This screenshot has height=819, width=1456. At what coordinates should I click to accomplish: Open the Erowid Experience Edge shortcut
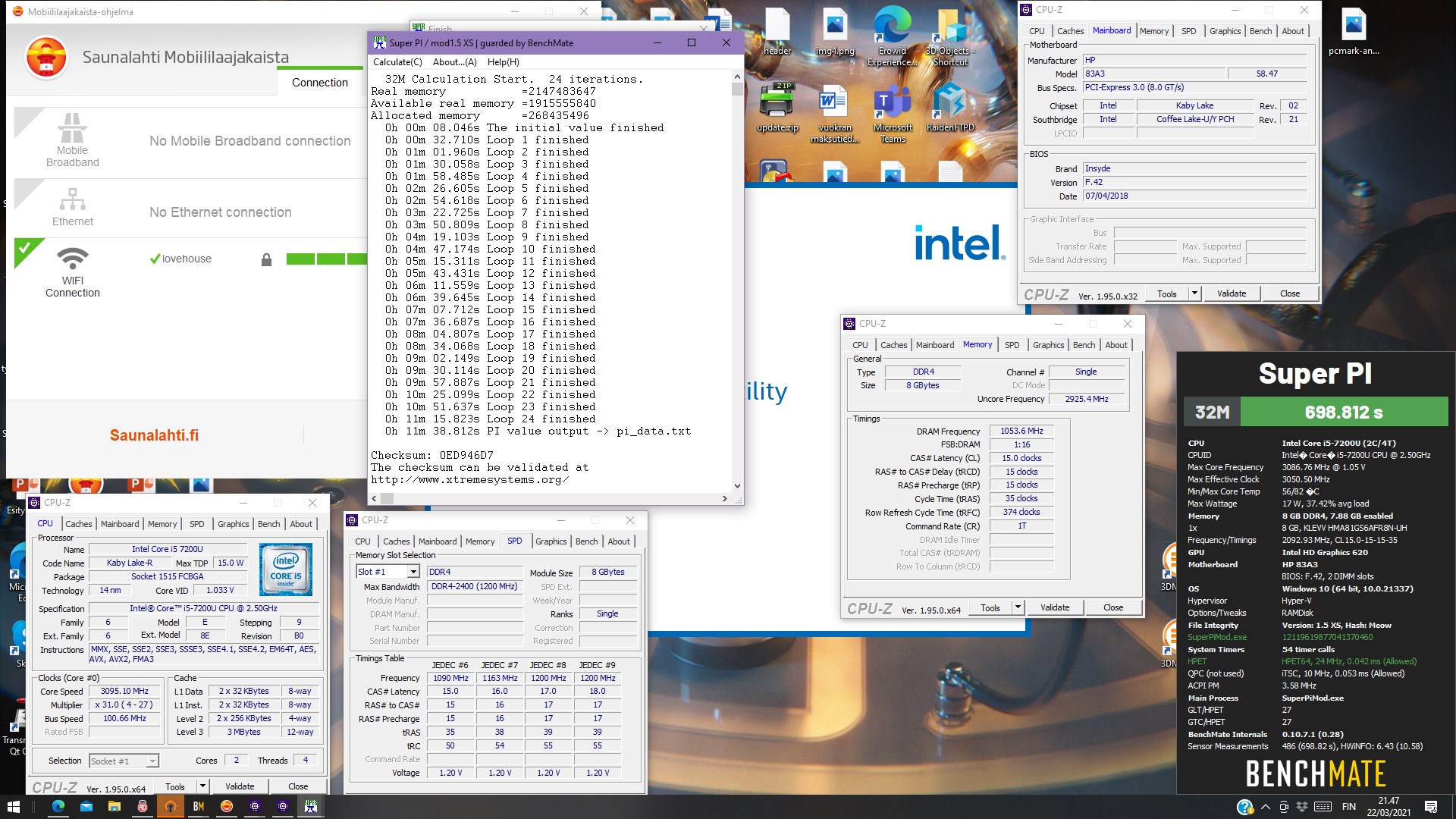pyautogui.click(x=893, y=36)
